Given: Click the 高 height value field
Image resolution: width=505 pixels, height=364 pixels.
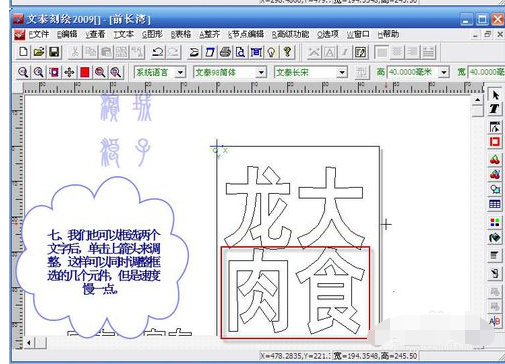Looking at the screenshot, I should tap(413, 72).
